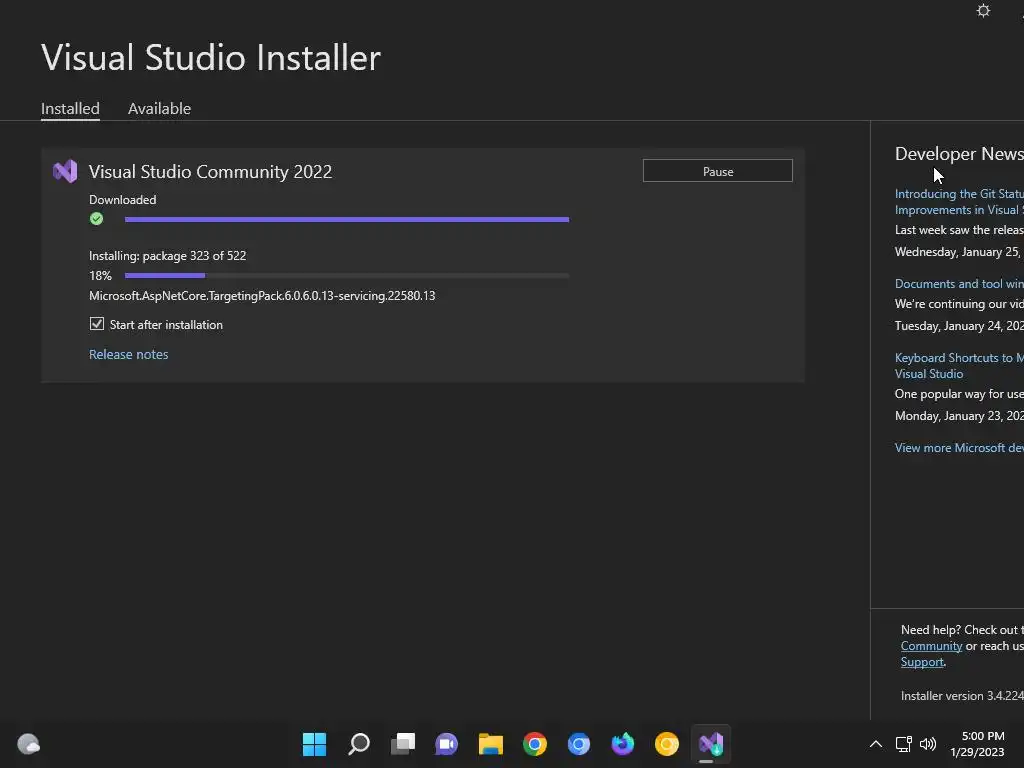This screenshot has height=768, width=1024.
Task: Launch Google Chrome from taskbar
Action: point(535,744)
